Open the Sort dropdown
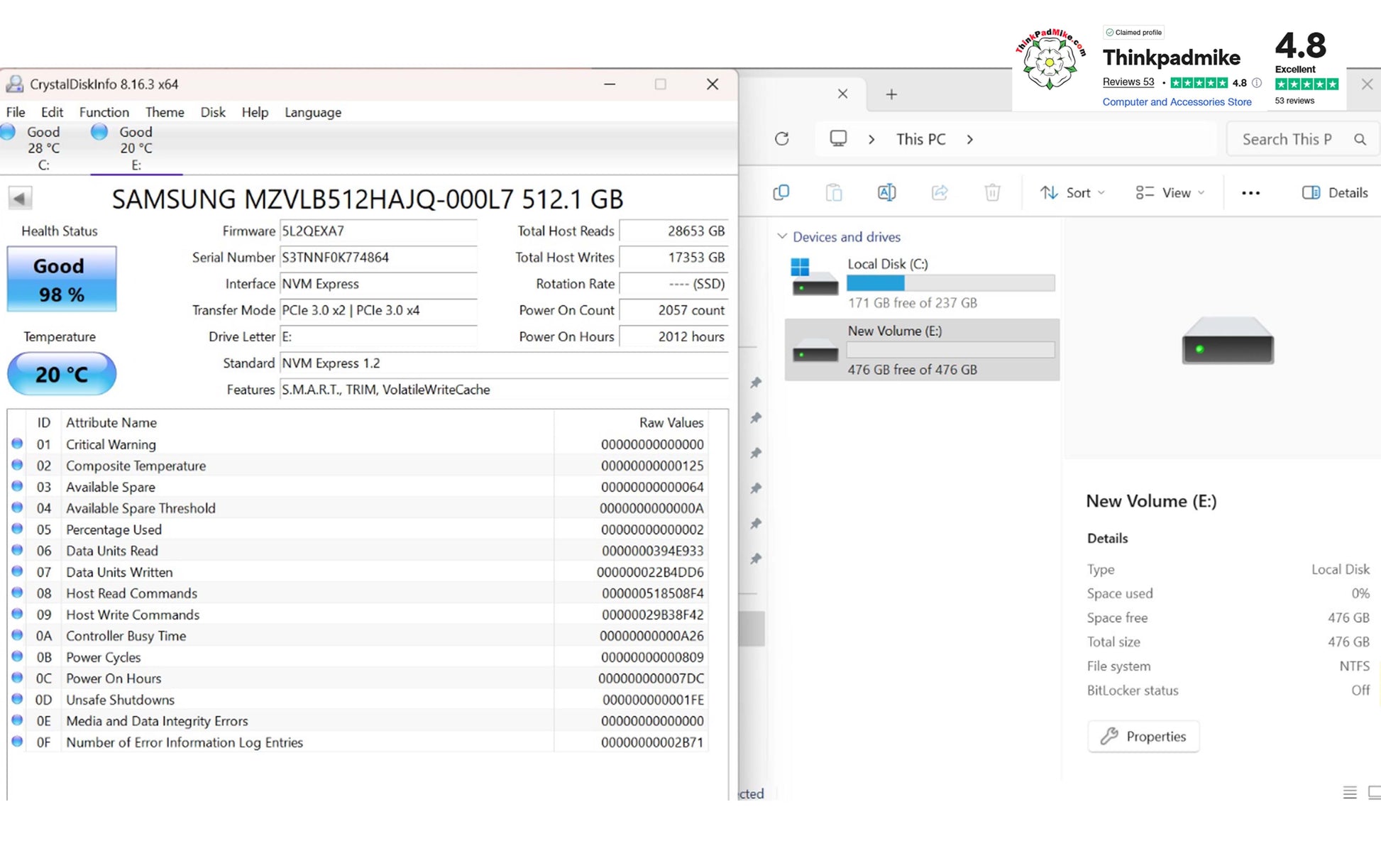Image resolution: width=1381 pixels, height=868 pixels. point(1072,193)
